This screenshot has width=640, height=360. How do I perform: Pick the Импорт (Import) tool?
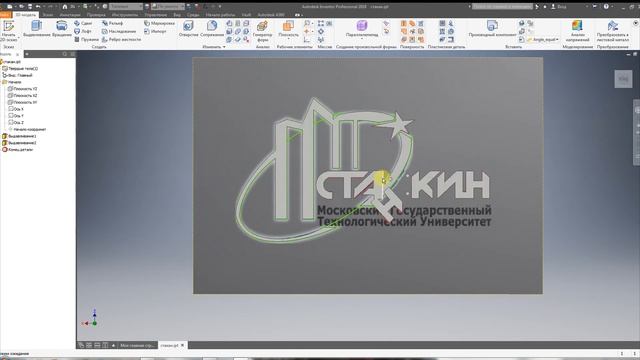pyautogui.click(x=155, y=31)
